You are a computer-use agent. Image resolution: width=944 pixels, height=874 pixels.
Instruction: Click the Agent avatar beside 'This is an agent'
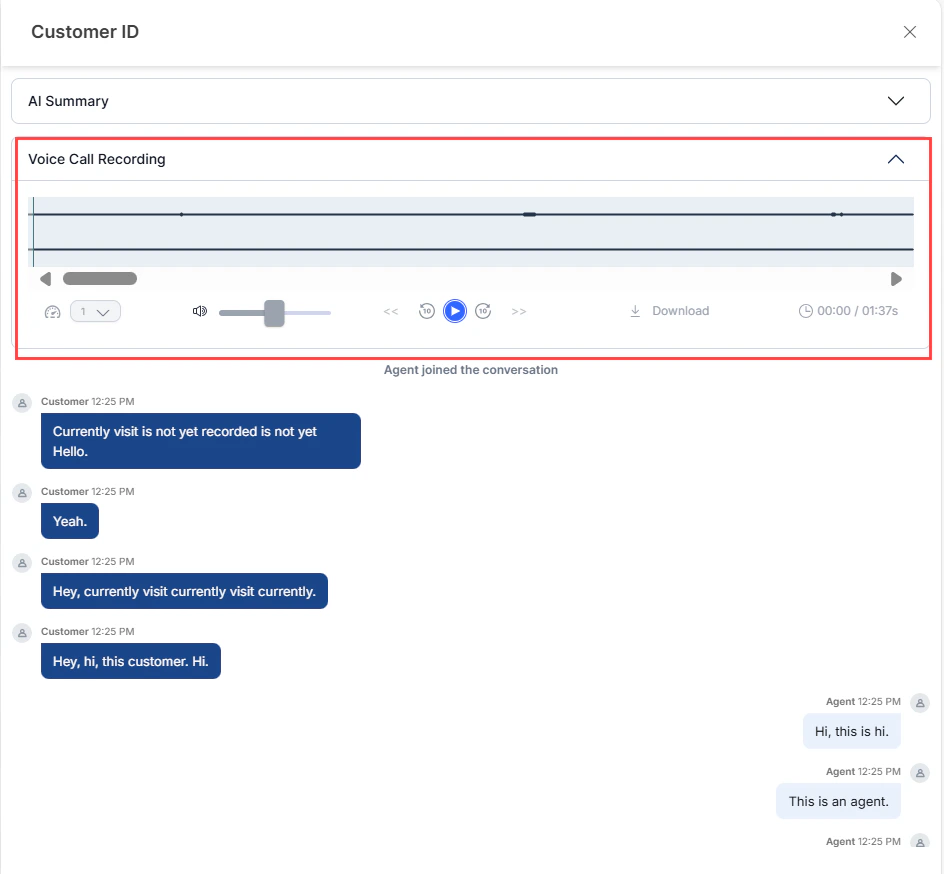click(920, 772)
